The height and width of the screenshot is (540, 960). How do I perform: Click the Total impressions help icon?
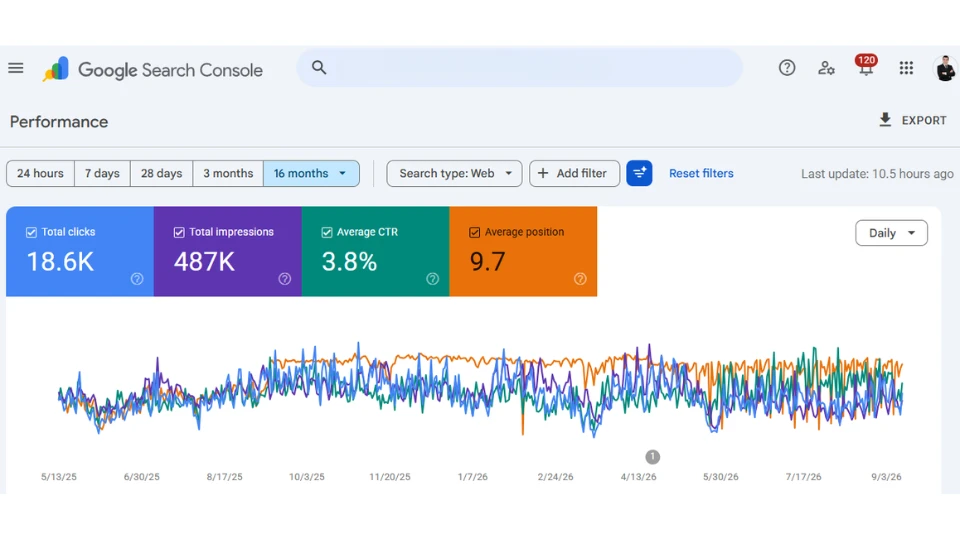(285, 279)
